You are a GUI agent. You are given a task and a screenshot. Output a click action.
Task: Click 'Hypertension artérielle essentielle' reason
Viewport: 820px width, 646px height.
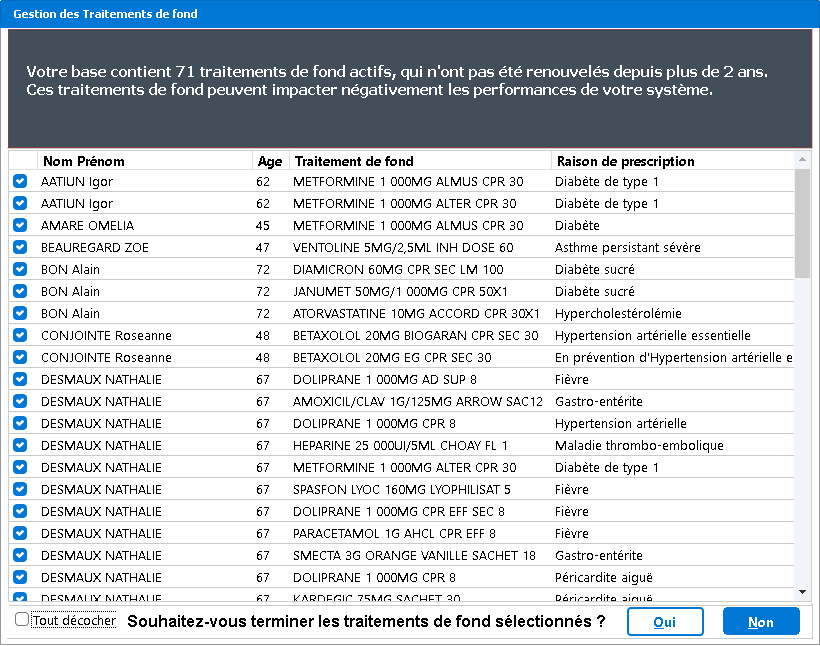click(x=653, y=335)
